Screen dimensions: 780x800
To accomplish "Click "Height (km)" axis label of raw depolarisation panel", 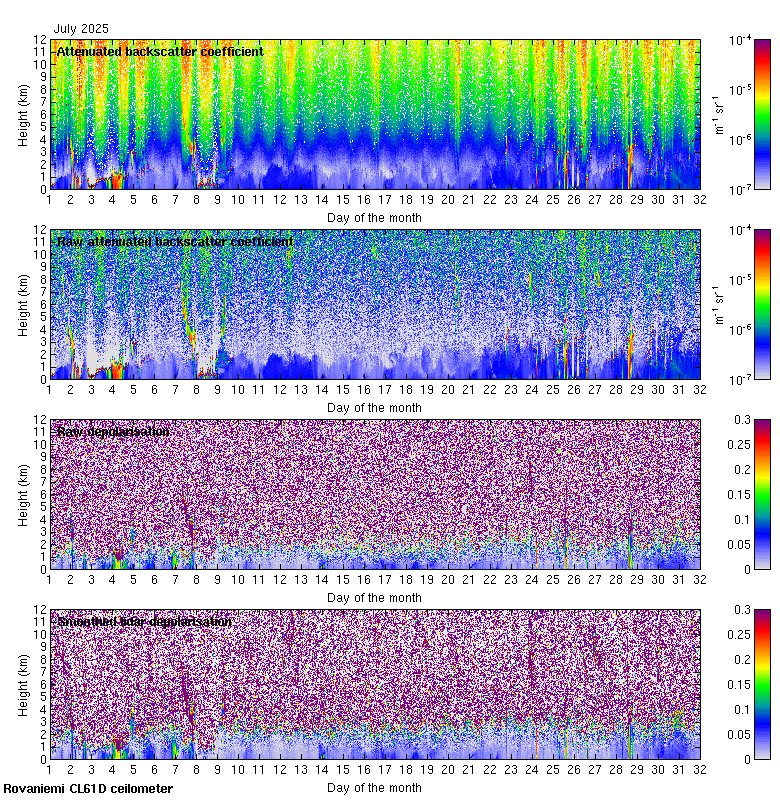I will click(24, 494).
